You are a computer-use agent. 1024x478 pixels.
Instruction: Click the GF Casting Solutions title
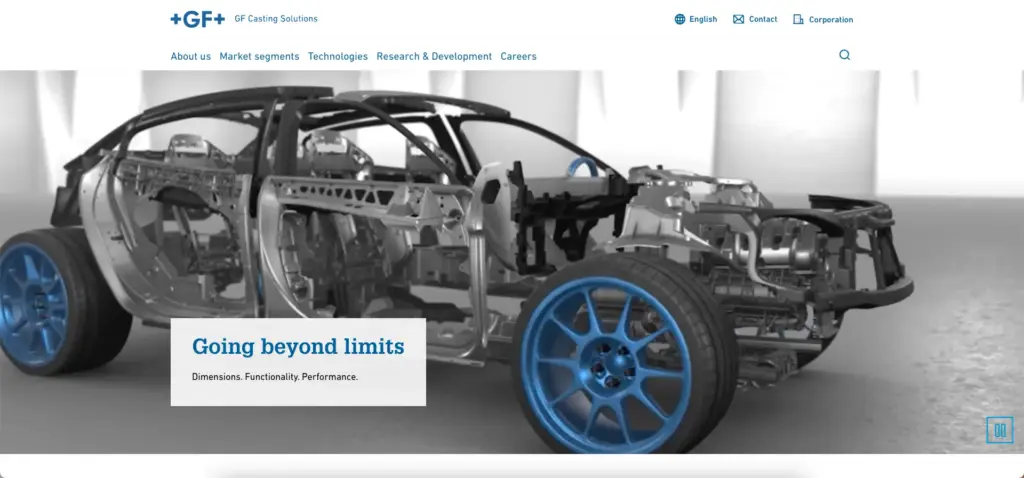(x=276, y=19)
